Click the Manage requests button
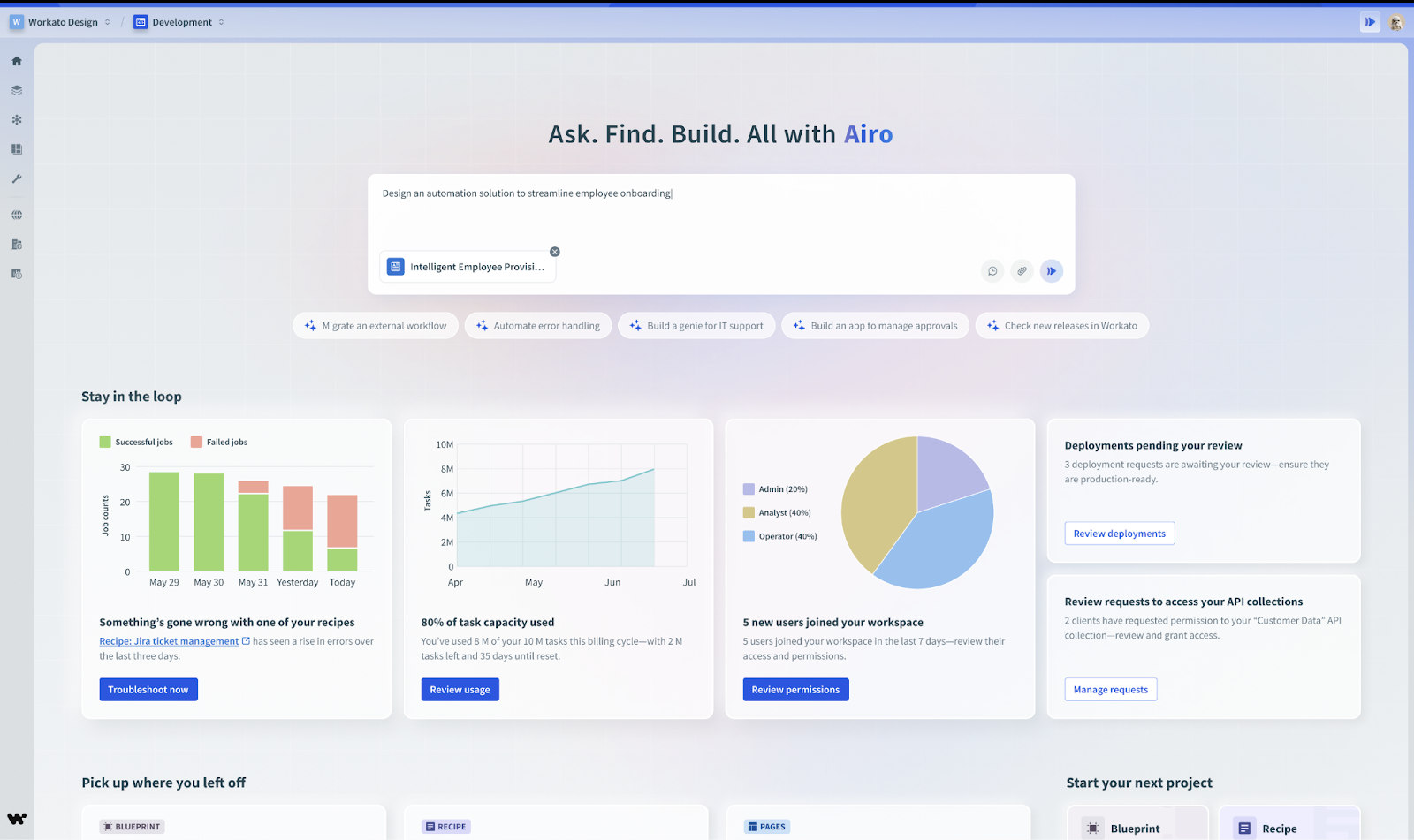Viewport: 1414px width, 840px height. point(1111,690)
